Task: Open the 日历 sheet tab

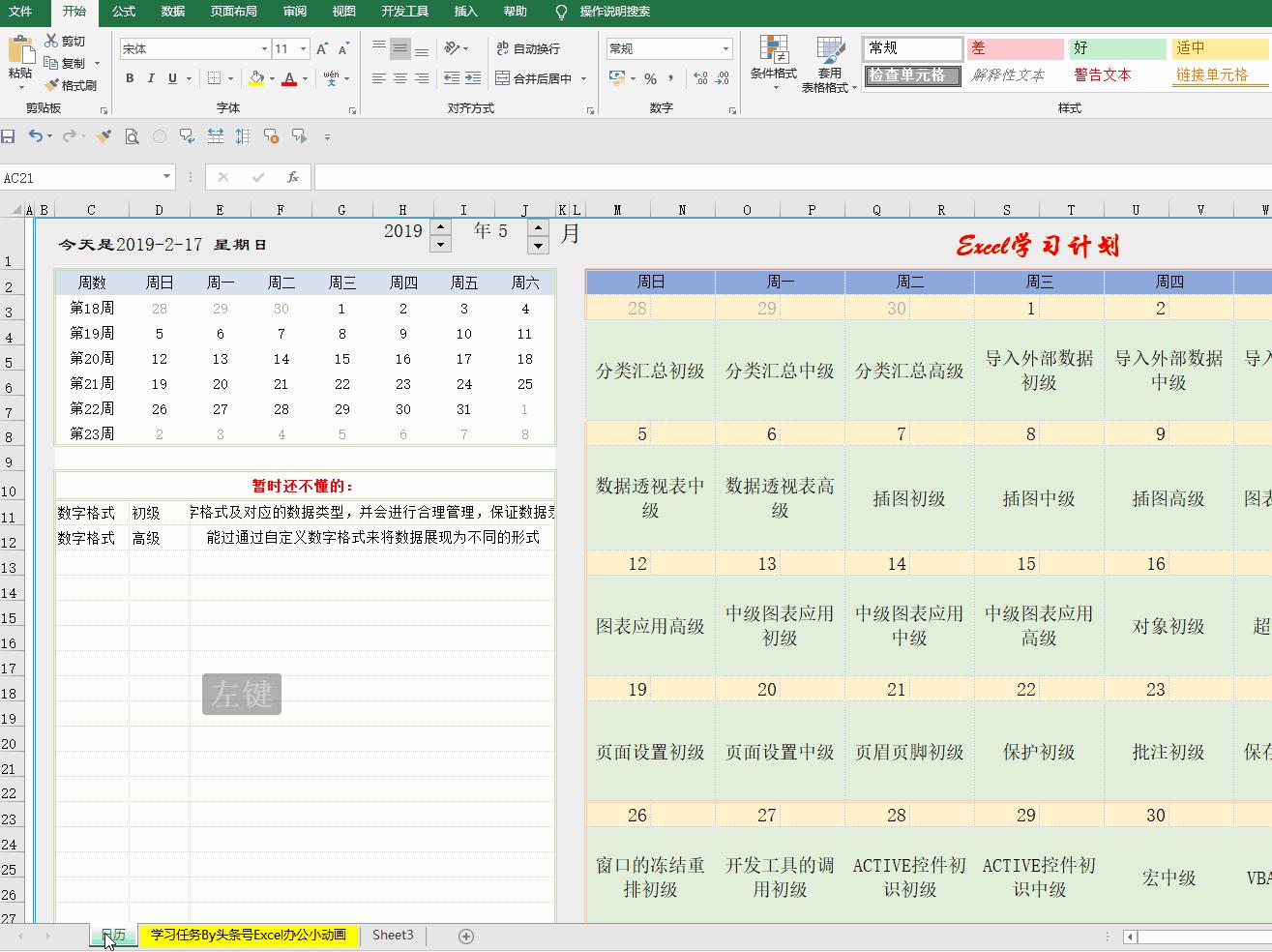Action: coord(113,936)
